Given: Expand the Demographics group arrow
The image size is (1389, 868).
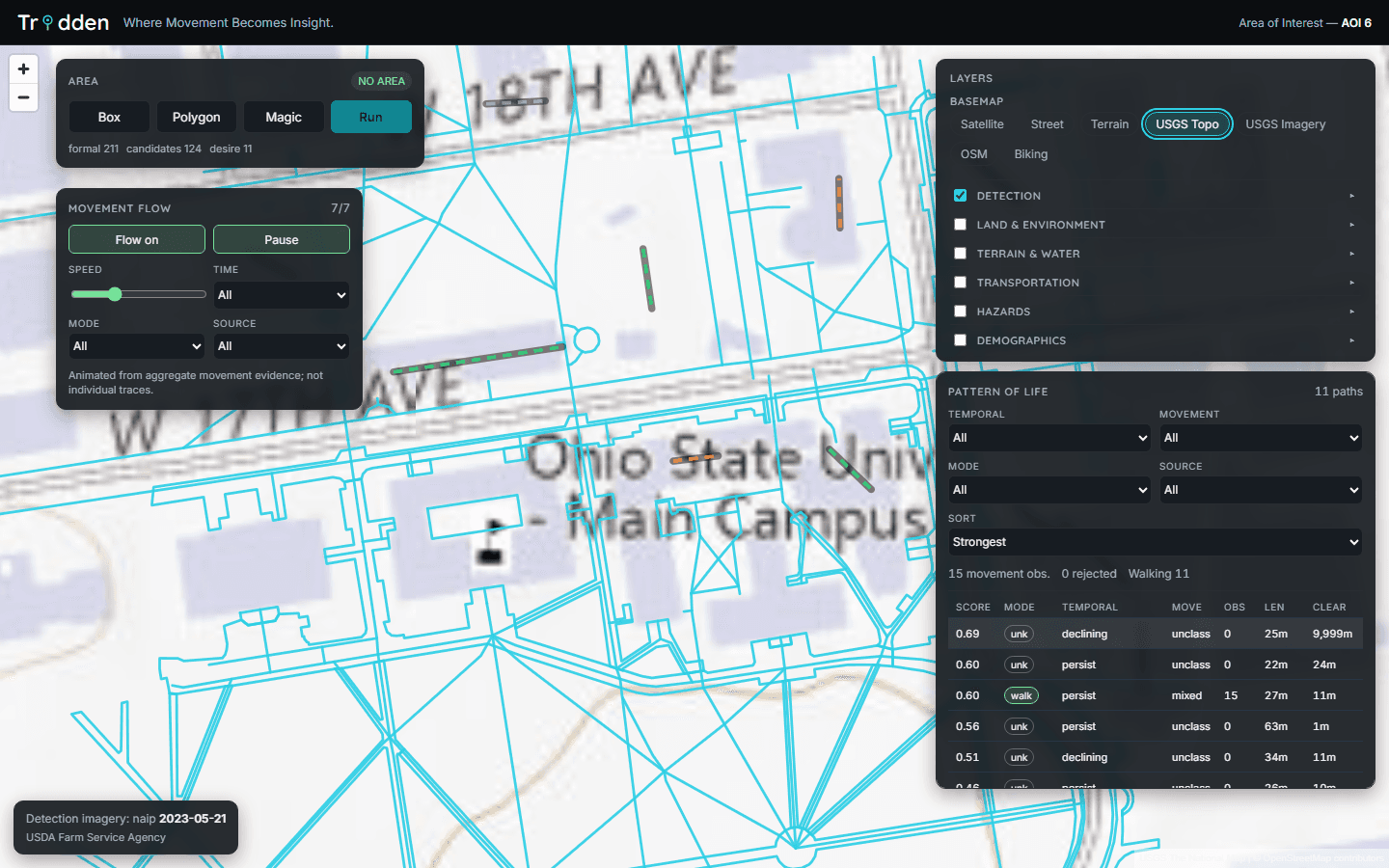Looking at the screenshot, I should coord(1352,340).
